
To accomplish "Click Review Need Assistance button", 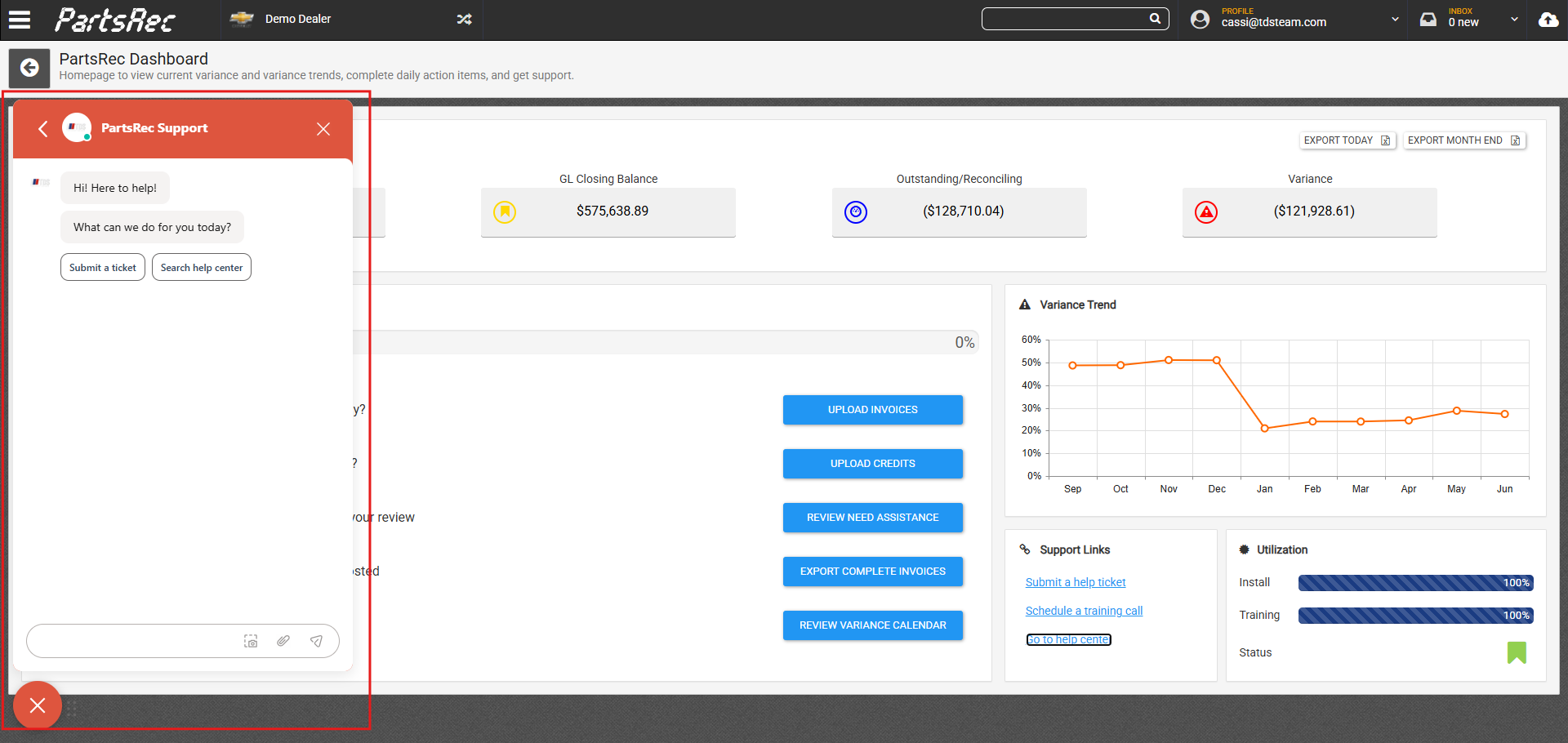I will (x=873, y=518).
